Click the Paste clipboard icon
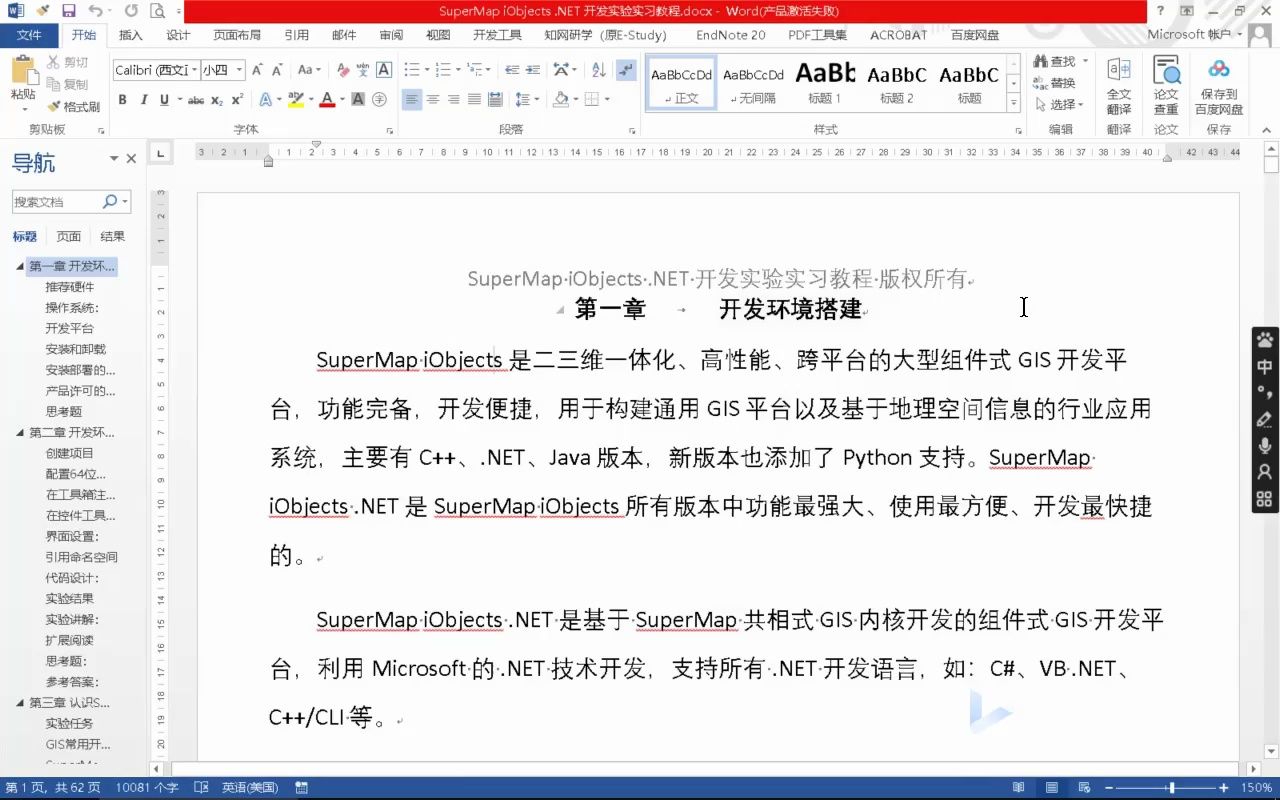The image size is (1280, 800). (x=23, y=70)
